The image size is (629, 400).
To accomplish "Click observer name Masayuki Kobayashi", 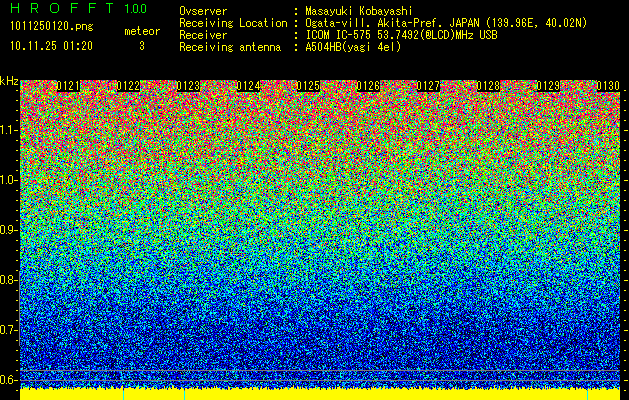I will pos(359,11).
